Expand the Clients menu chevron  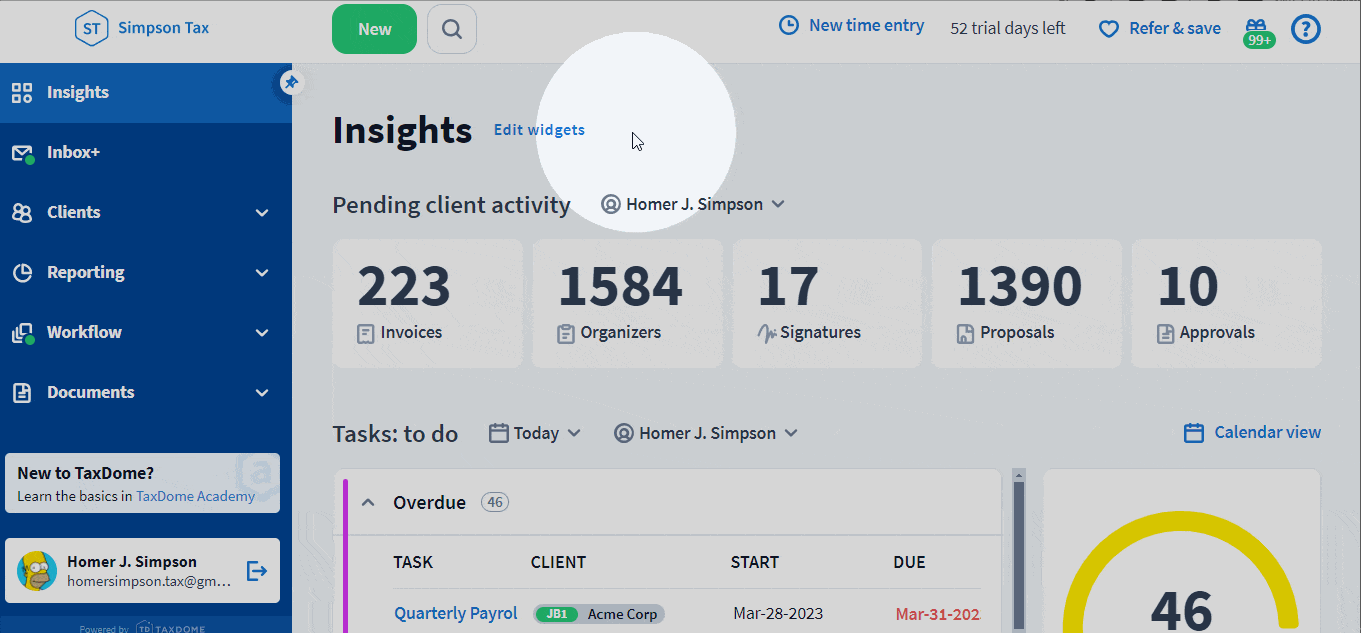point(262,213)
